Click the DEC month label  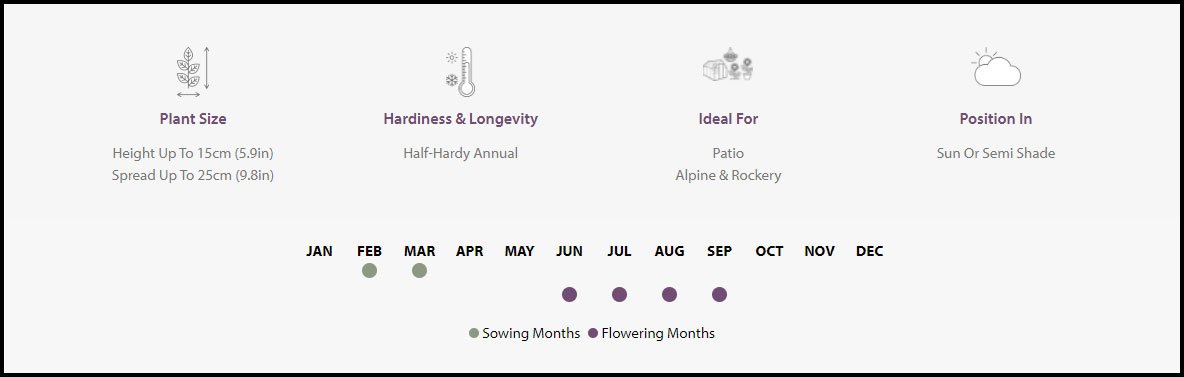click(869, 251)
